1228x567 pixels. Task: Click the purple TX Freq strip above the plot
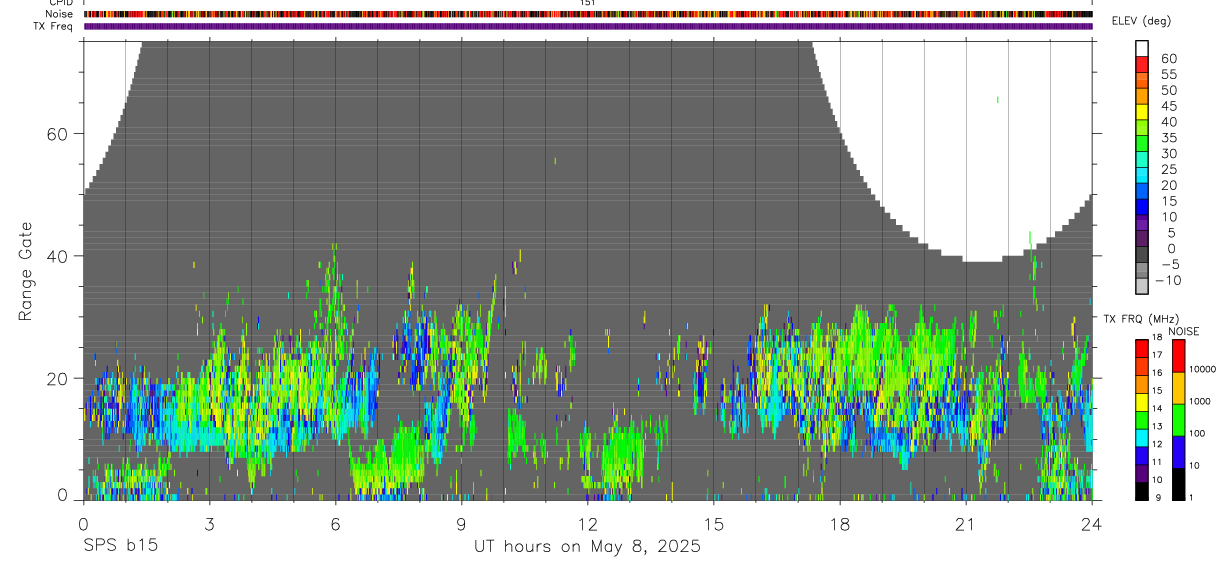(x=587, y=26)
